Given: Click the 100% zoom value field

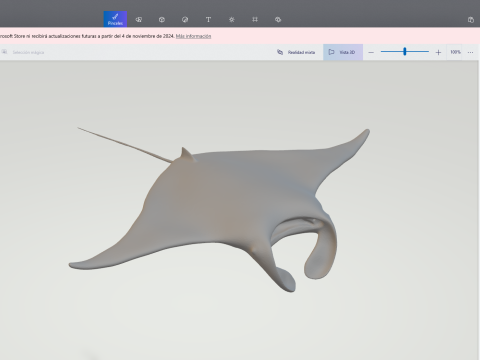Looking at the screenshot, I should click(x=455, y=52).
